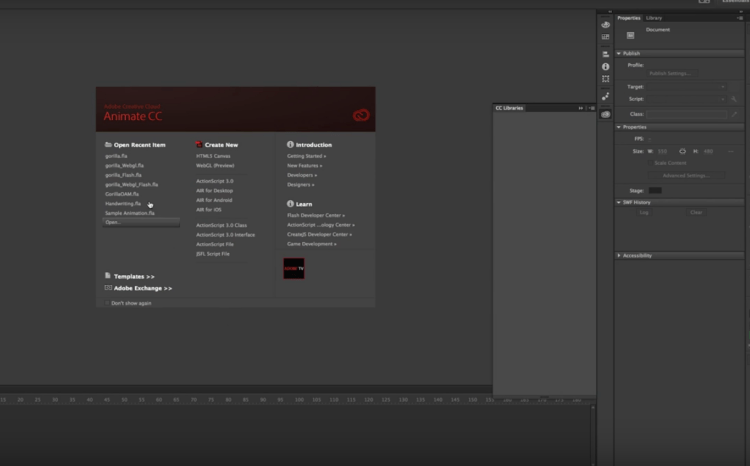Open recent file Sample Animation.fla
Image resolution: width=750 pixels, height=466 pixels.
[x=130, y=213]
